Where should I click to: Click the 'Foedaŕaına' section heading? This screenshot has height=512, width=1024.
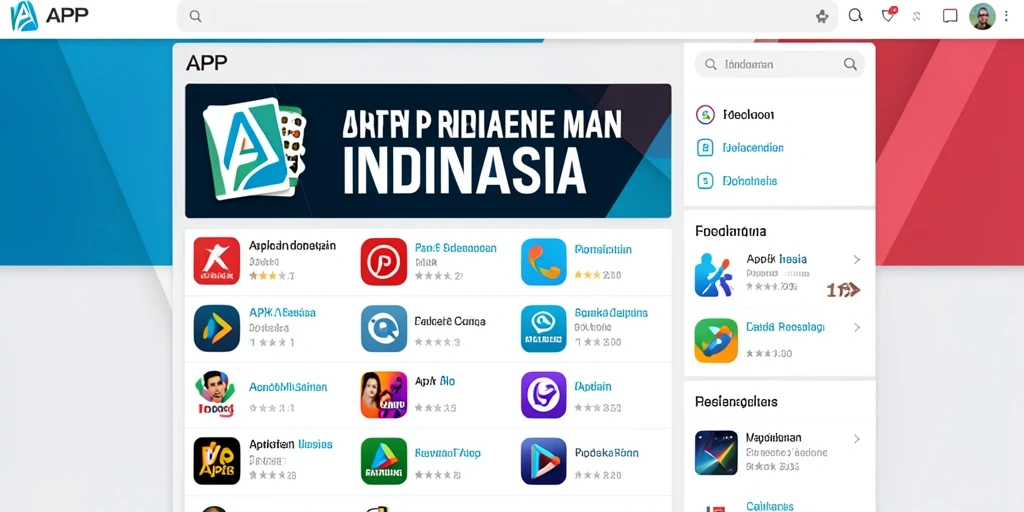coord(731,231)
